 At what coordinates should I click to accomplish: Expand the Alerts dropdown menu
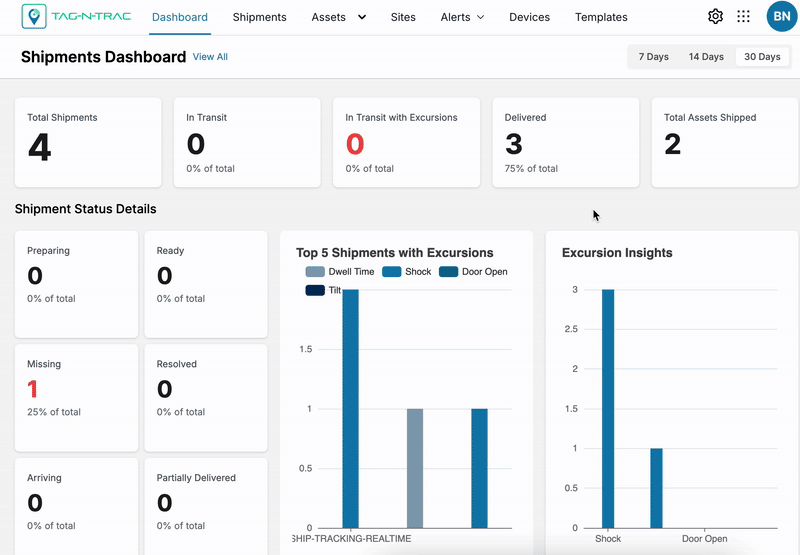coord(462,17)
